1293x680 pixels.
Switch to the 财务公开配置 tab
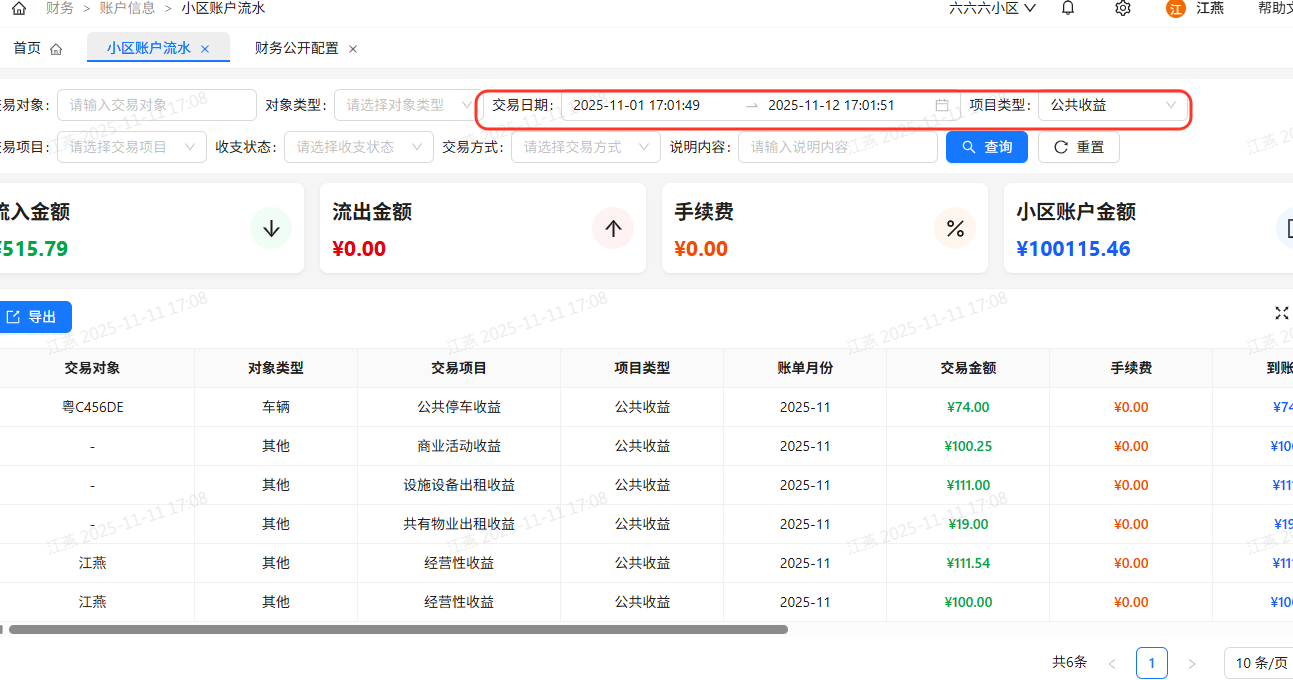[x=296, y=48]
